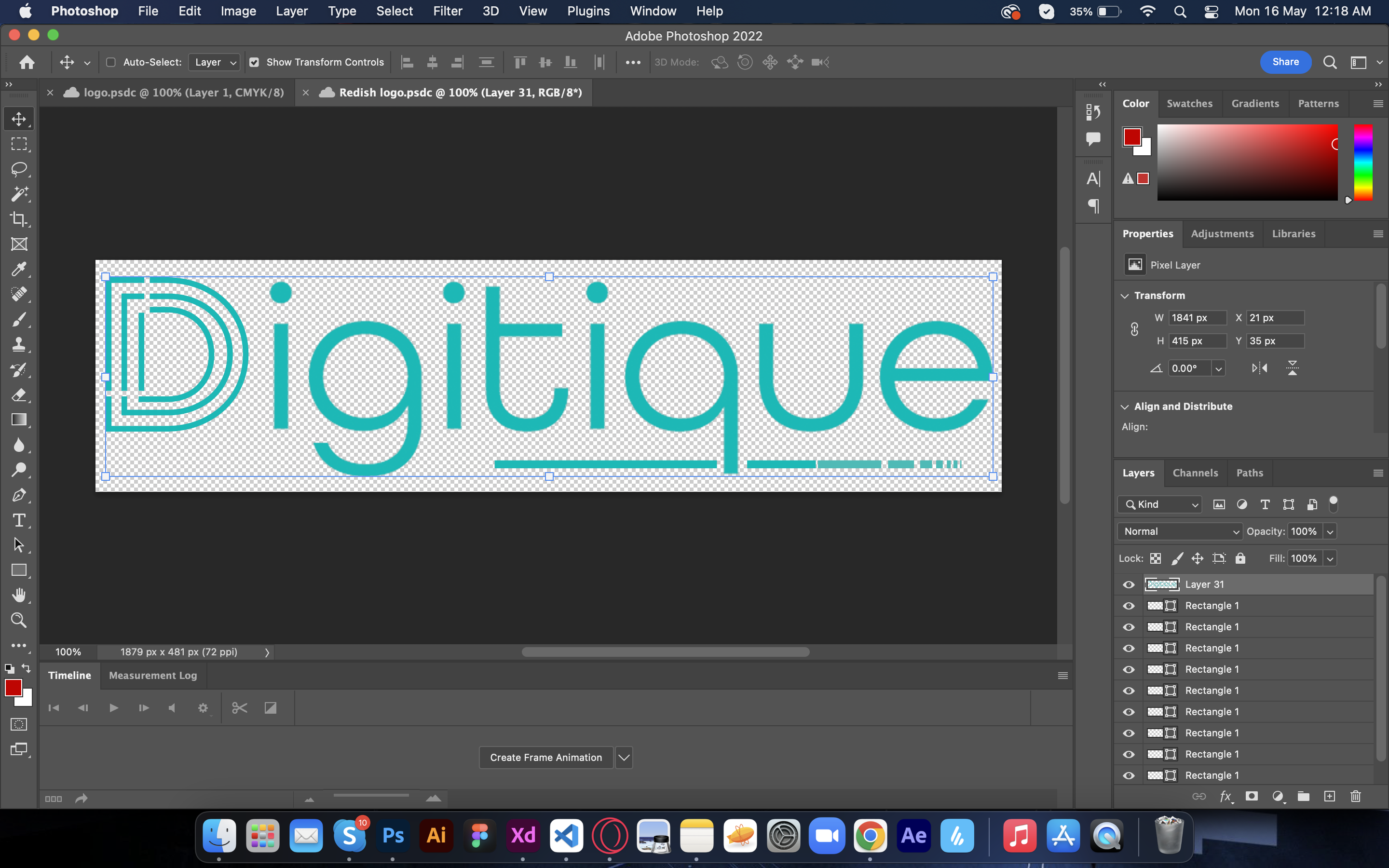Collapse Align and Distribute section
1389x868 pixels.
pyautogui.click(x=1124, y=407)
